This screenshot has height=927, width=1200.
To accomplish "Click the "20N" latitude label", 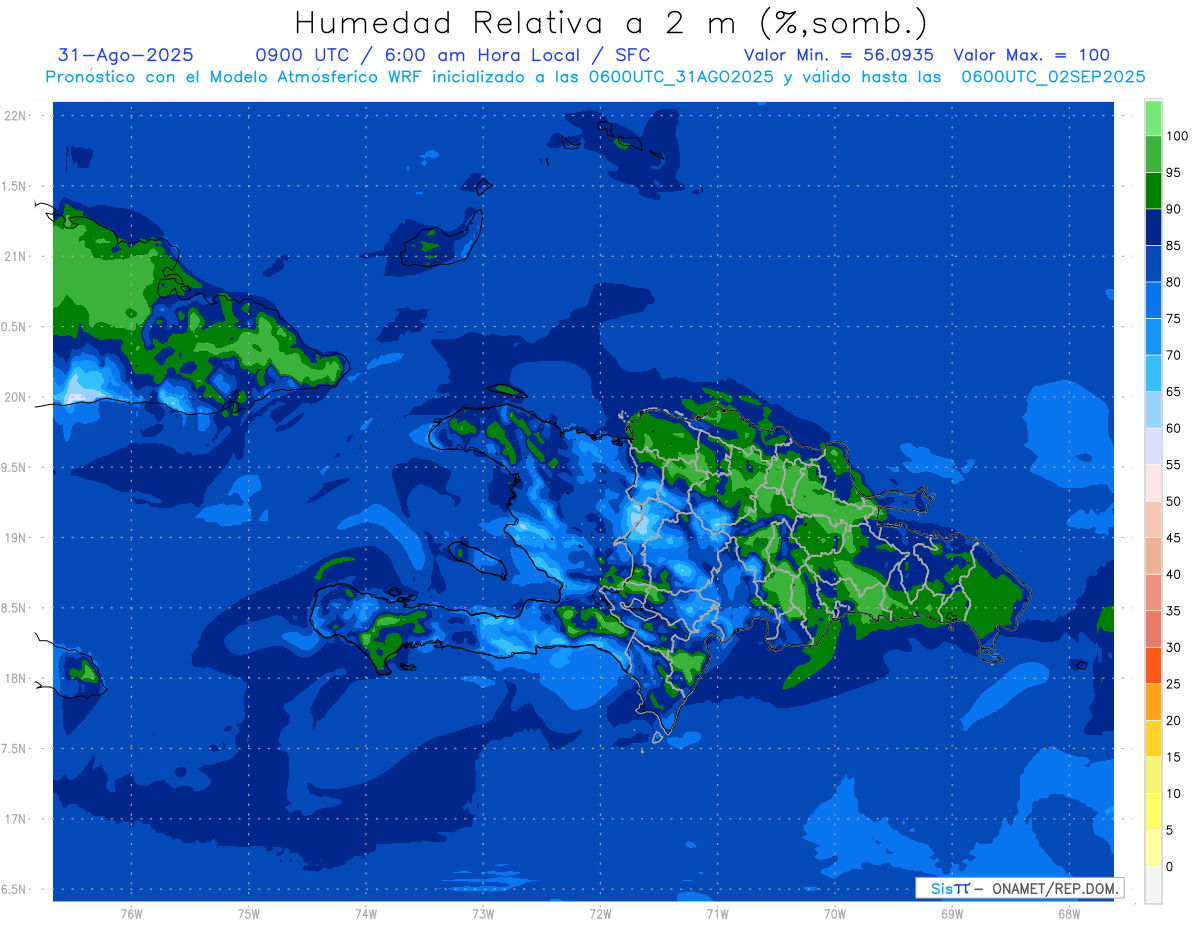I will (x=16, y=397).
